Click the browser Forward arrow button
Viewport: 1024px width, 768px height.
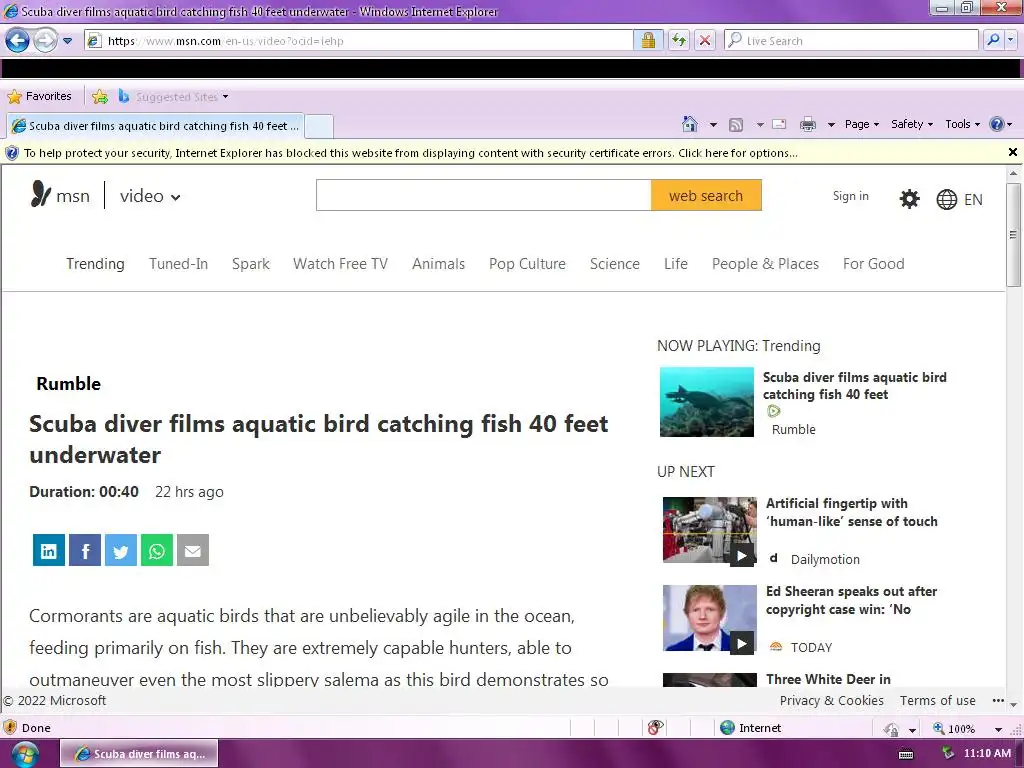point(45,40)
